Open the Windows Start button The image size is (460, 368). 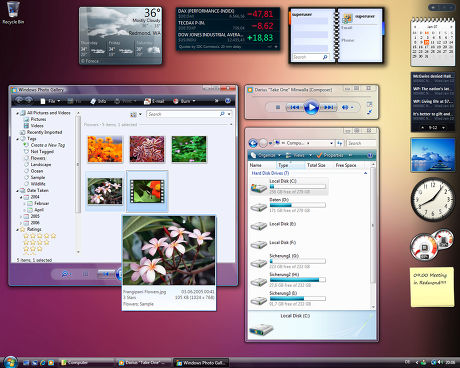10,362
